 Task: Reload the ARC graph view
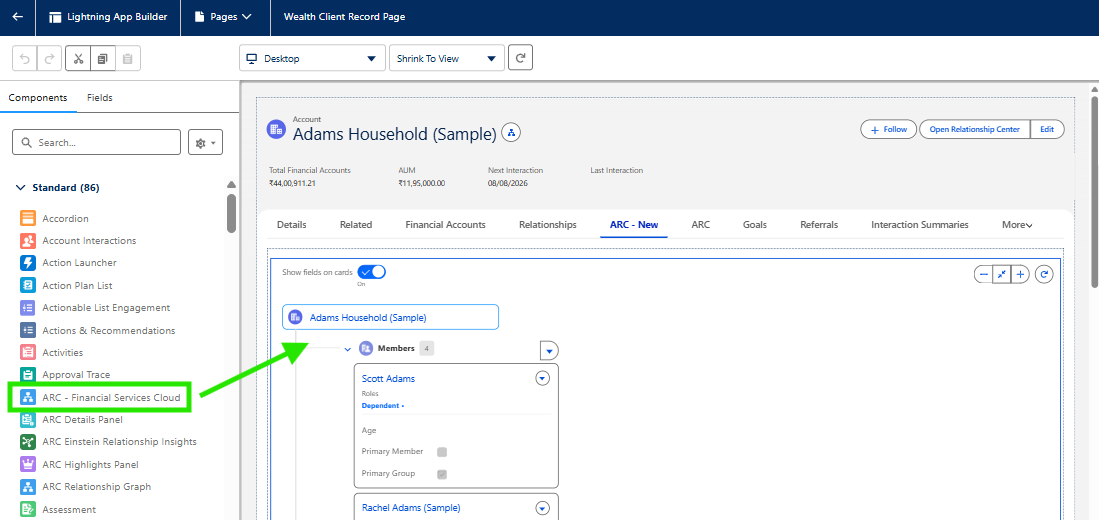(1044, 274)
